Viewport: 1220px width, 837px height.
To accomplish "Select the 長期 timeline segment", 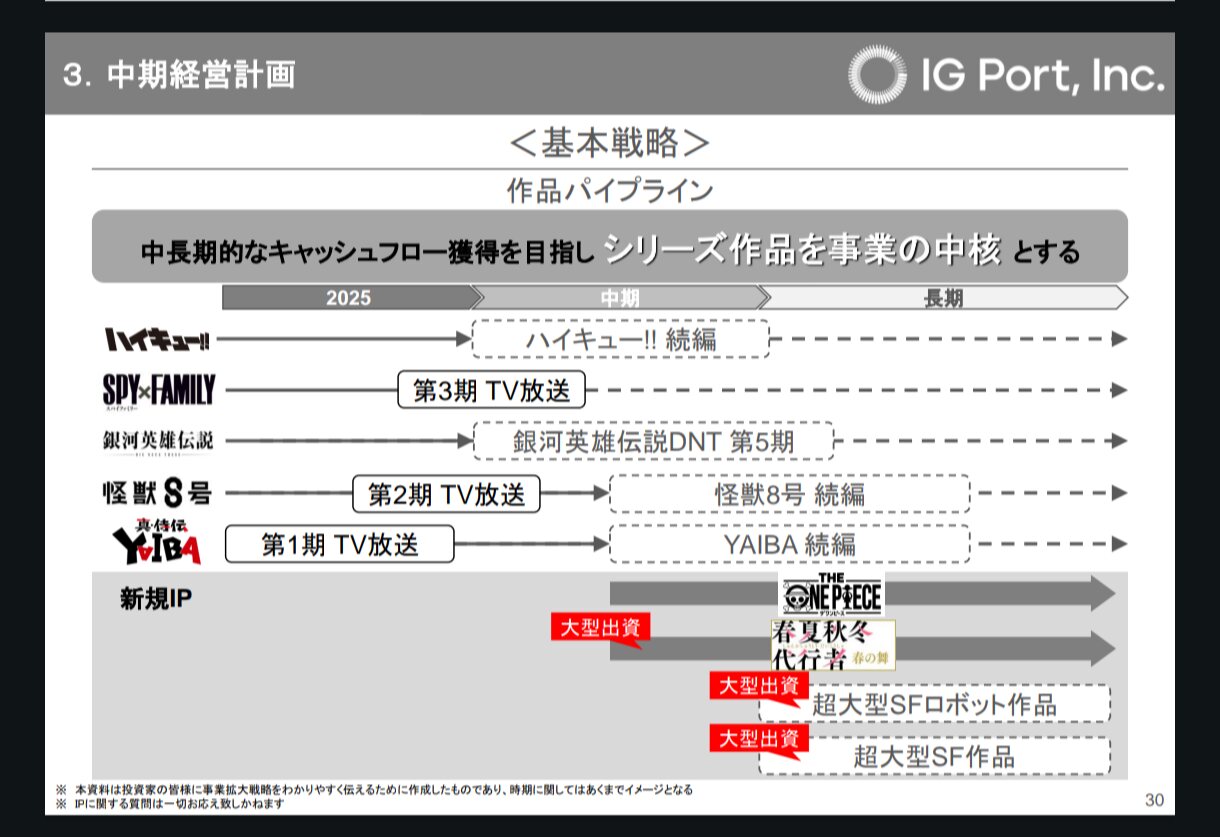I will pos(944,298).
